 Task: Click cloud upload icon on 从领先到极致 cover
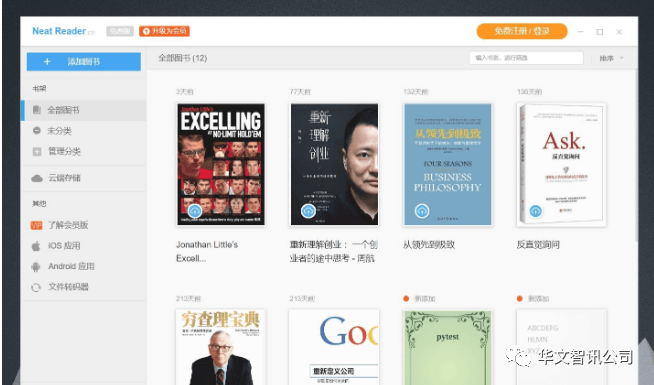tap(422, 211)
